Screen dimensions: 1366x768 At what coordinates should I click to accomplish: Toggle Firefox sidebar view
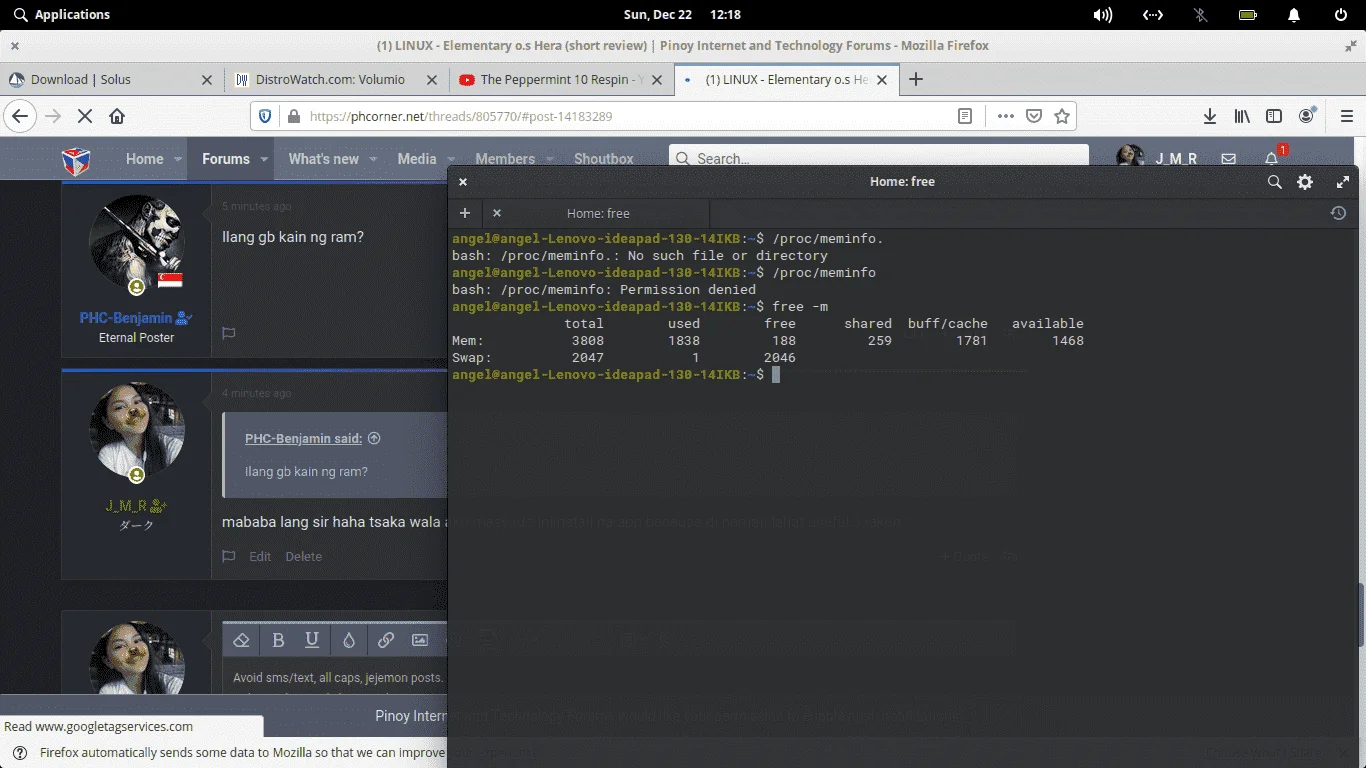(x=1274, y=116)
